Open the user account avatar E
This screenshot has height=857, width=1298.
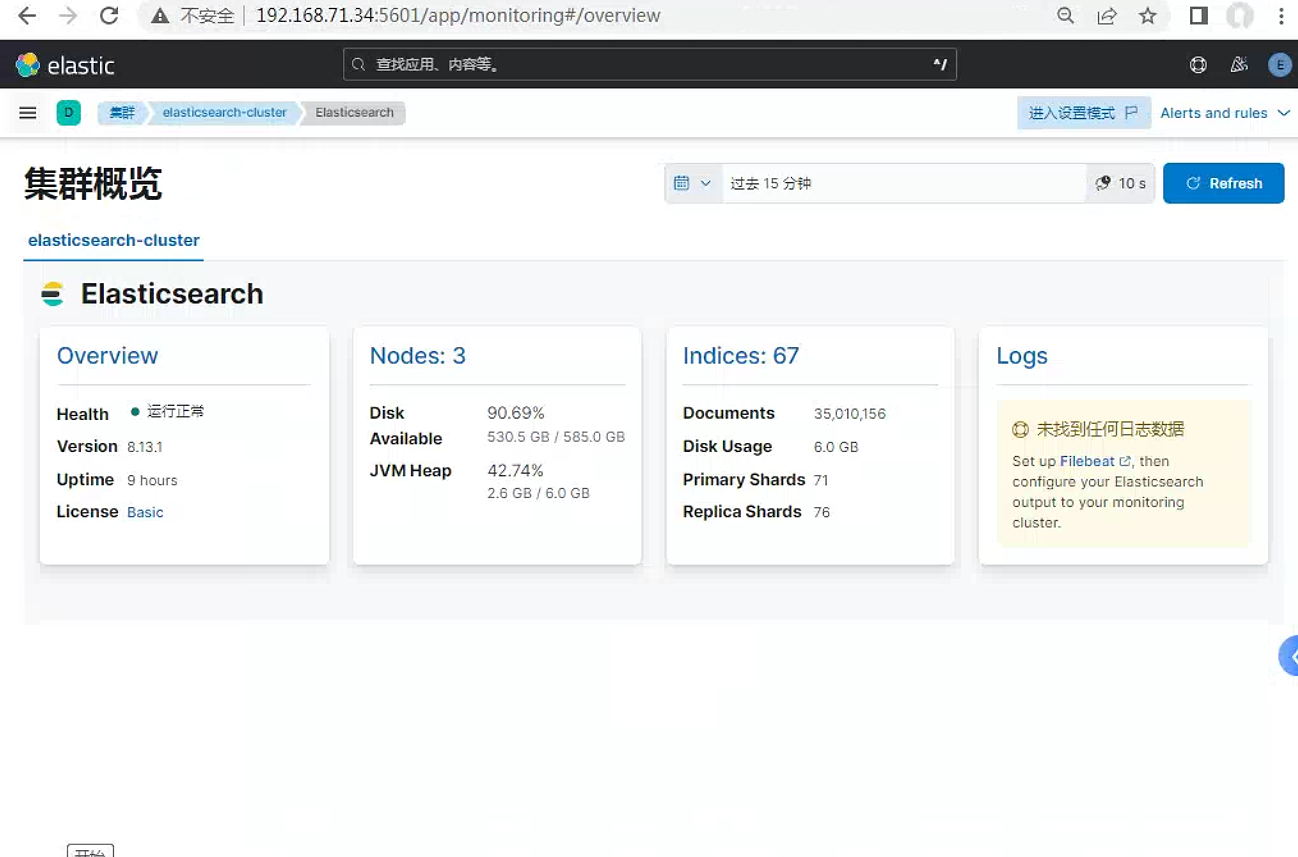pyautogui.click(x=1280, y=65)
